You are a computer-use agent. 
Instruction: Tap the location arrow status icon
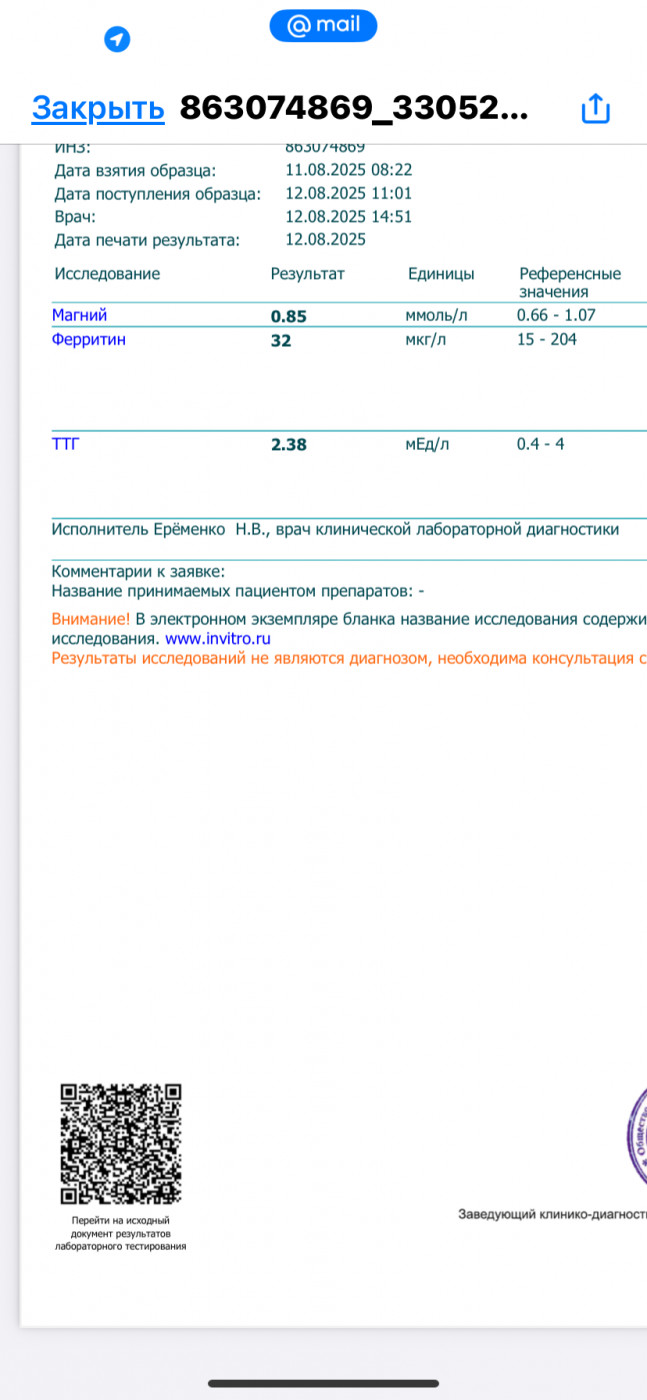click(x=118, y=40)
